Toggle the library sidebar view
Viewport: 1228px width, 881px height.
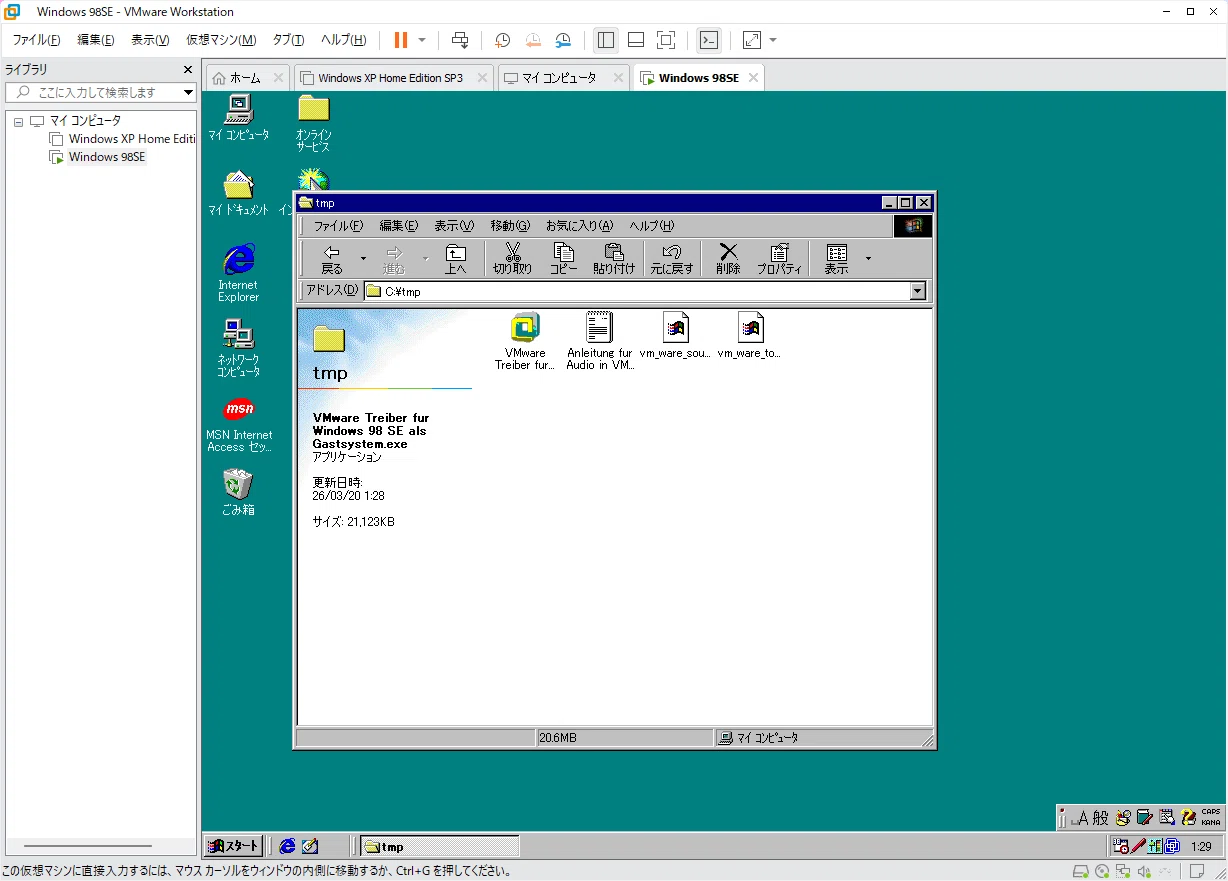click(x=605, y=40)
